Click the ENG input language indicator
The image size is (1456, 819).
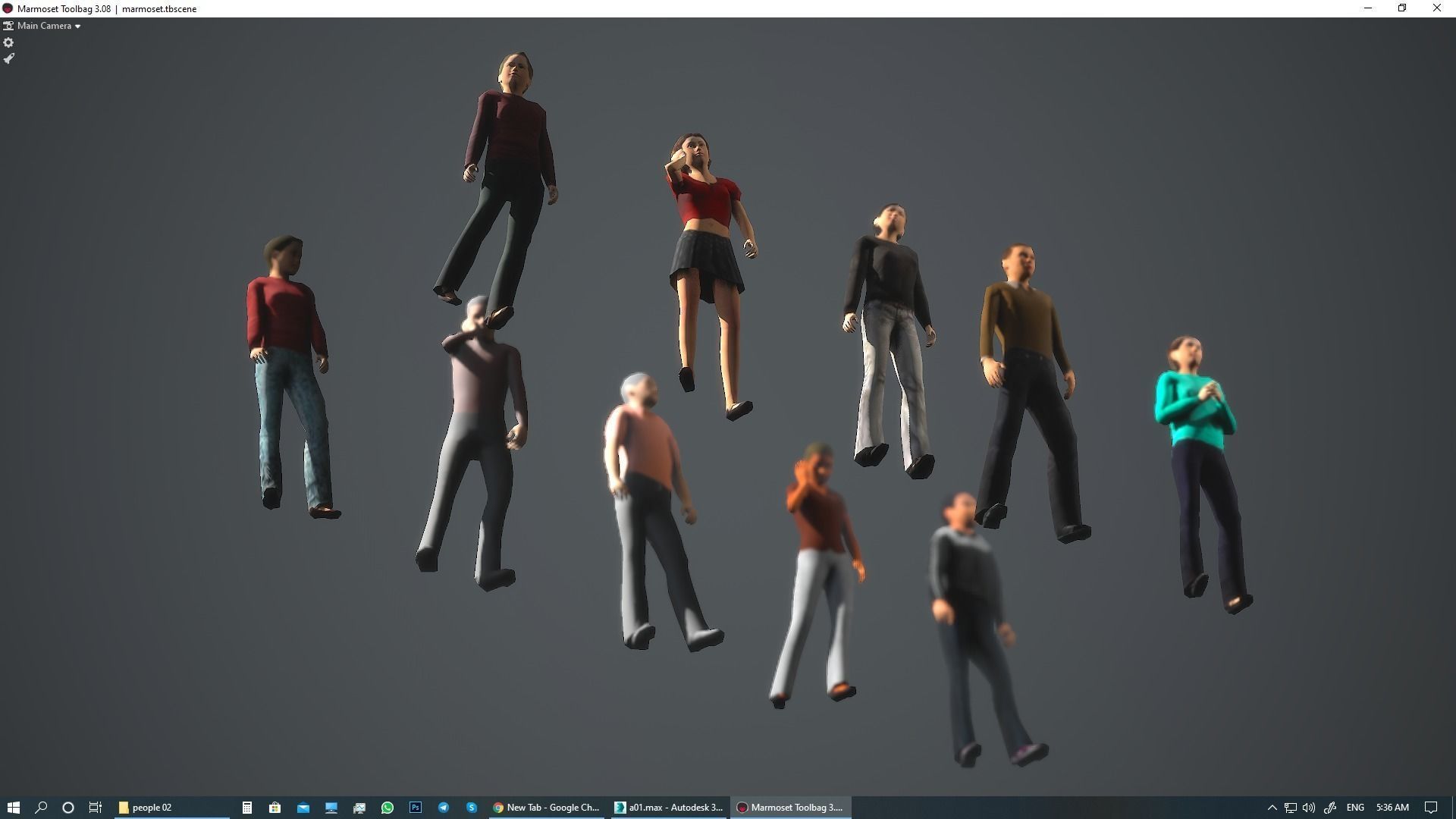pos(1355,808)
